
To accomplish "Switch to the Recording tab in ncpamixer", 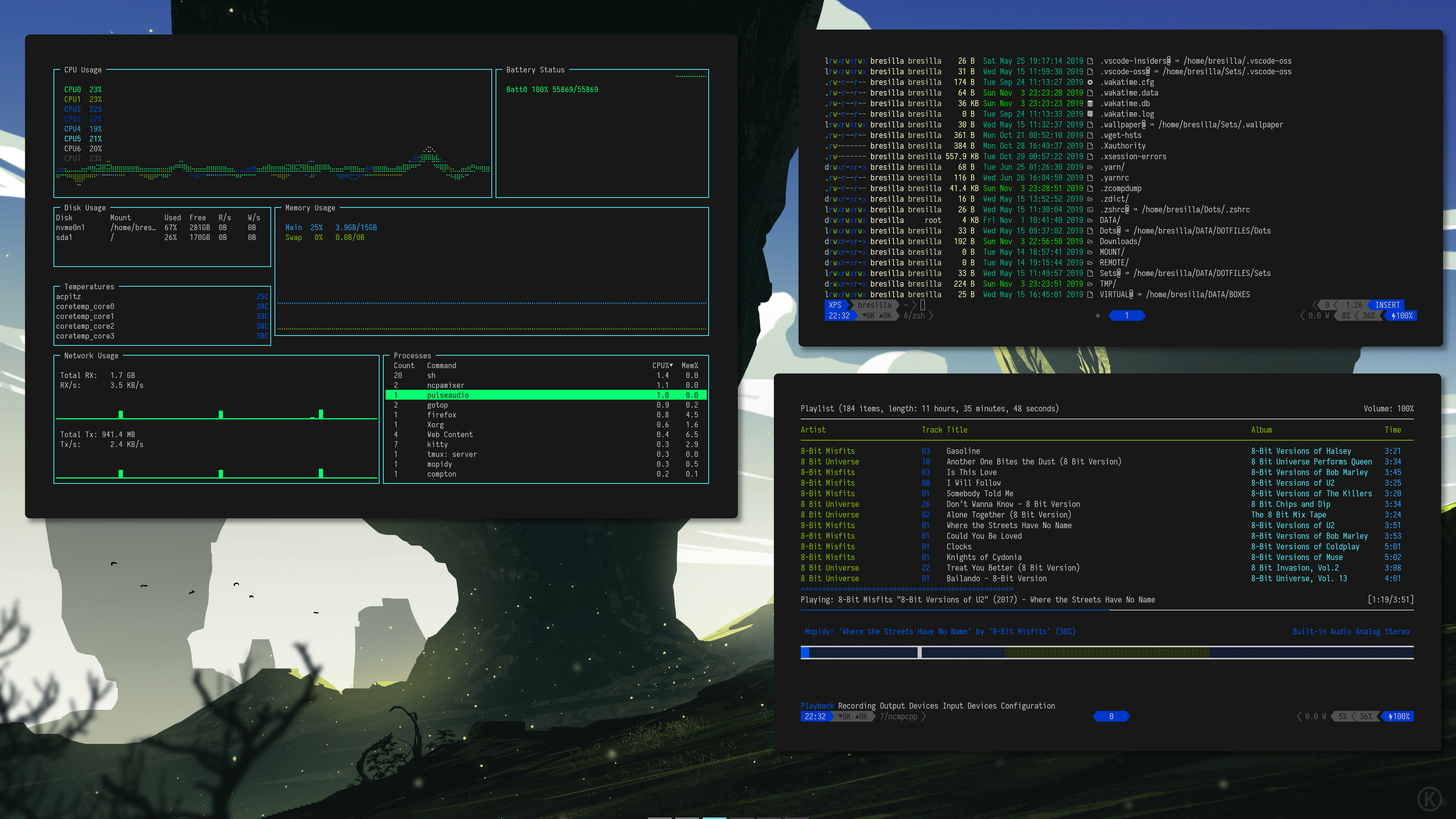I will (x=856, y=706).
